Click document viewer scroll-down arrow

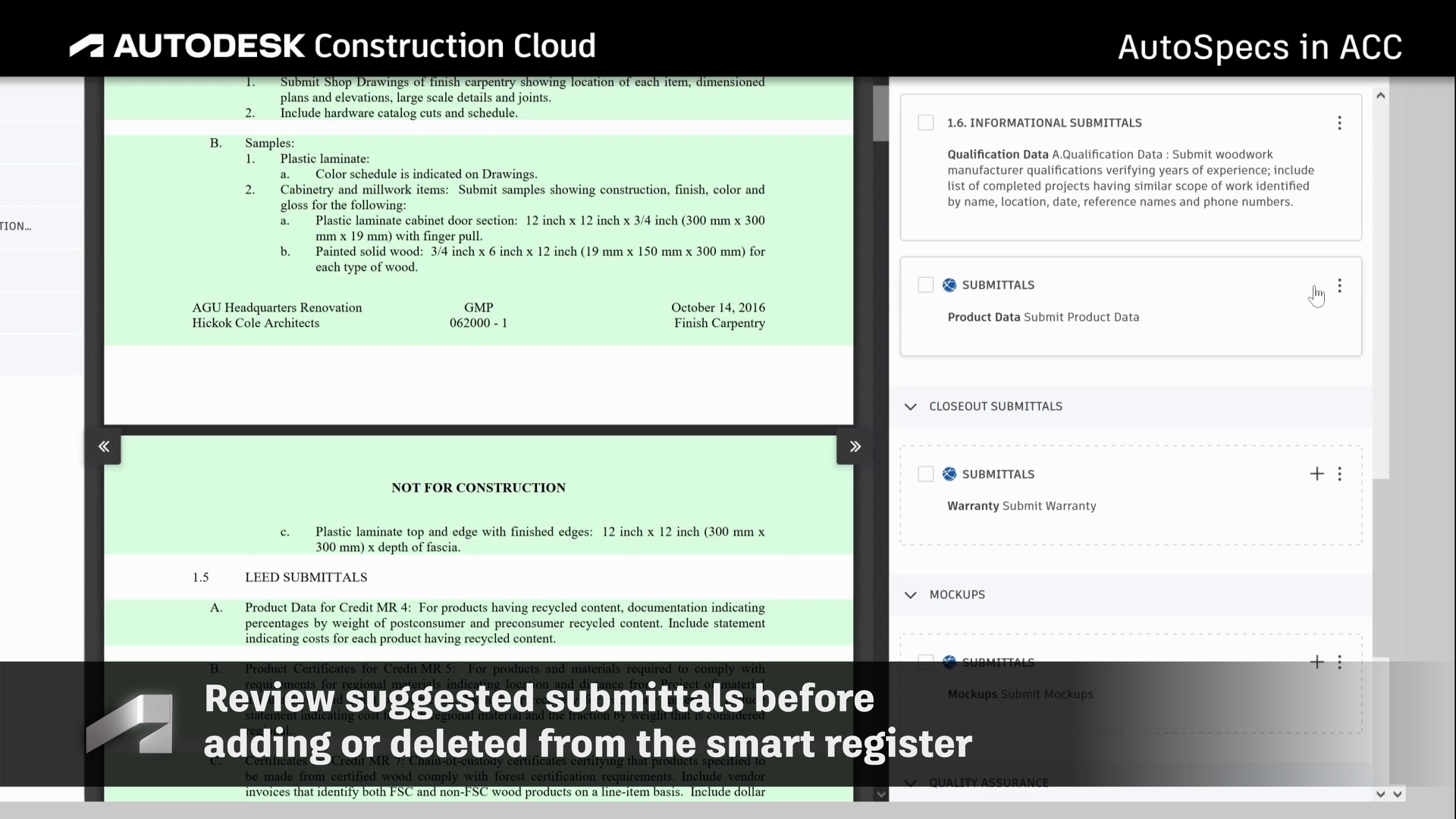pos(880,794)
